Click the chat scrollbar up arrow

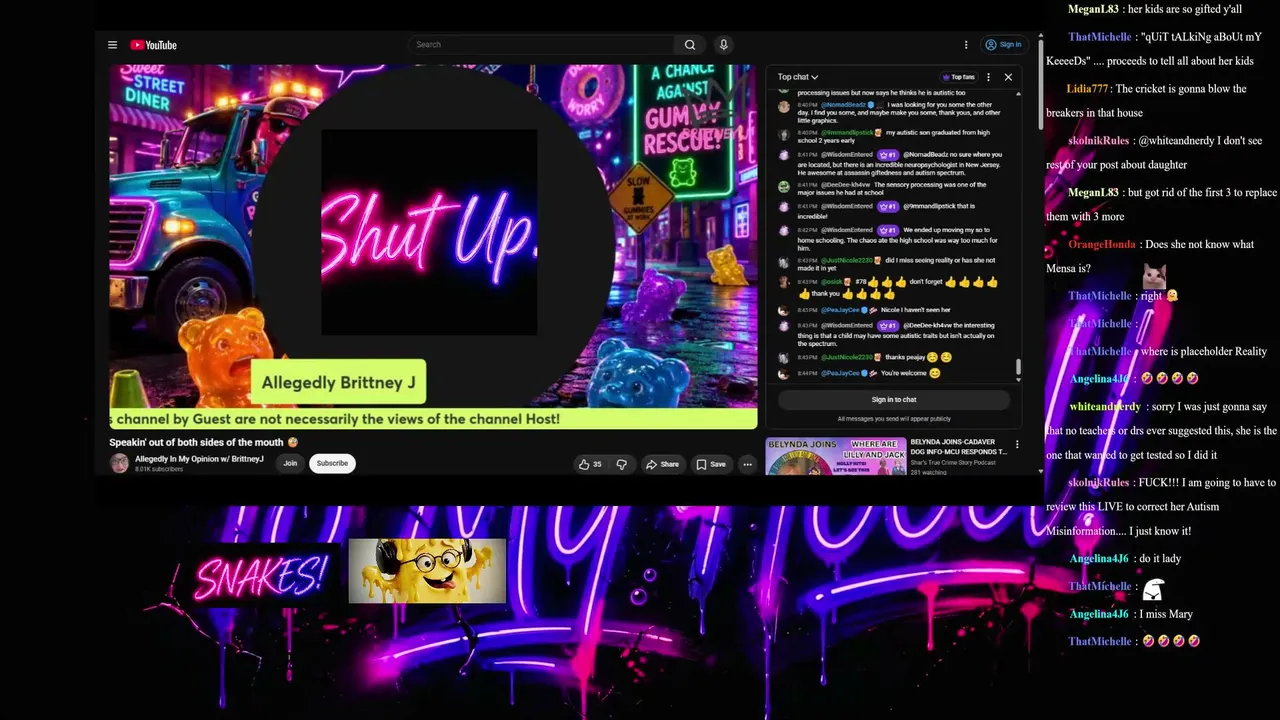[1018, 93]
